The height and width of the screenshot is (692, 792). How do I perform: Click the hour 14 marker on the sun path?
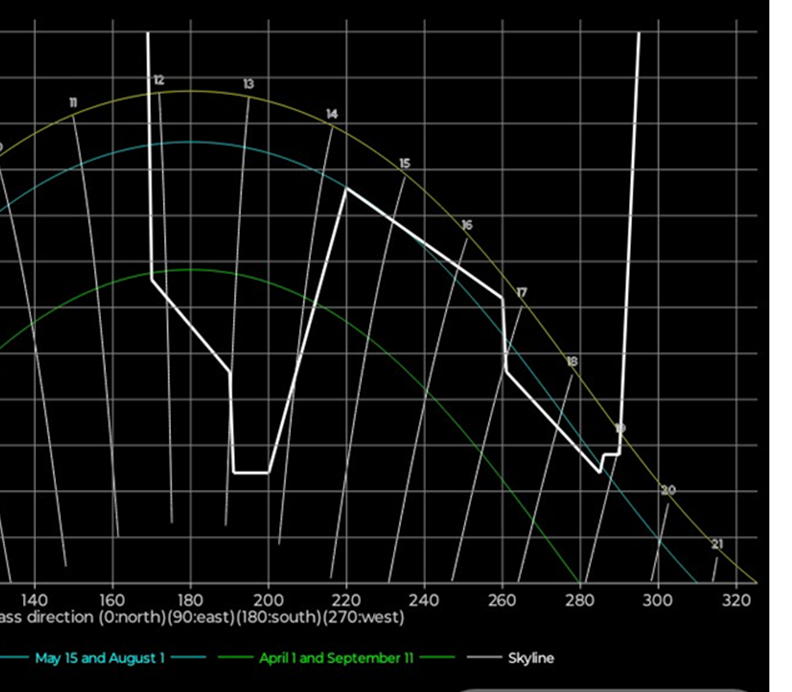click(x=332, y=115)
